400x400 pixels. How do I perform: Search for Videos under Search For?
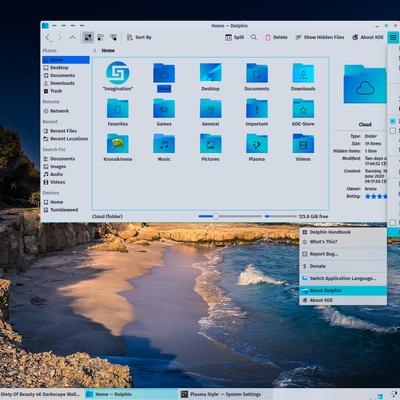click(x=66, y=182)
